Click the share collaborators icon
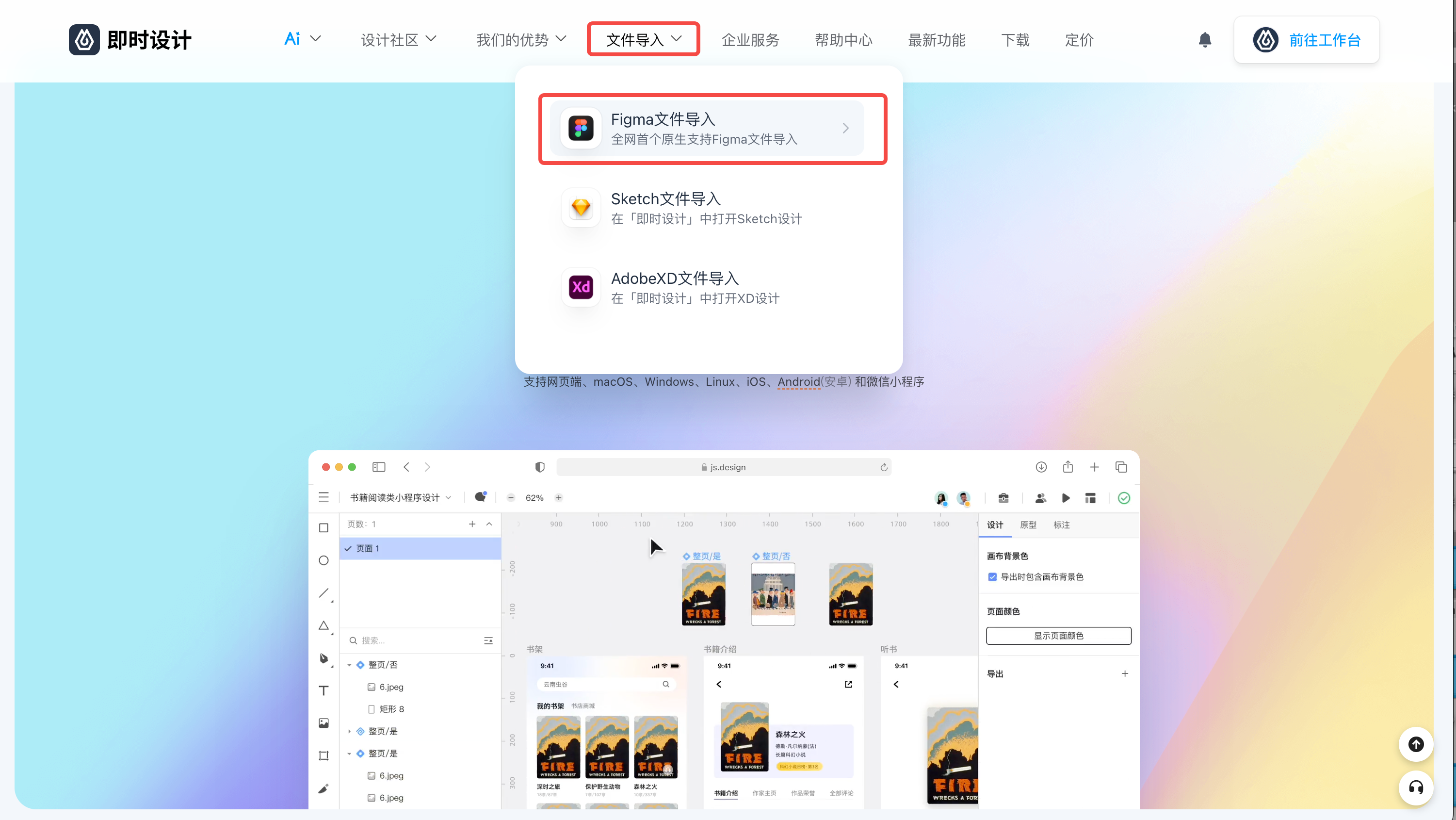1456x820 pixels. 1040,498
